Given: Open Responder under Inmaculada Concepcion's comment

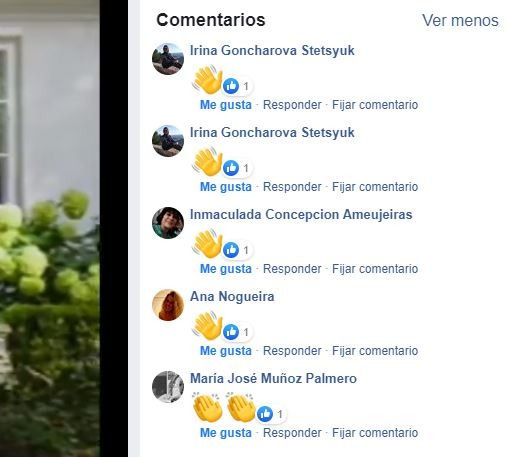Looking at the screenshot, I should pyautogui.click(x=292, y=269).
